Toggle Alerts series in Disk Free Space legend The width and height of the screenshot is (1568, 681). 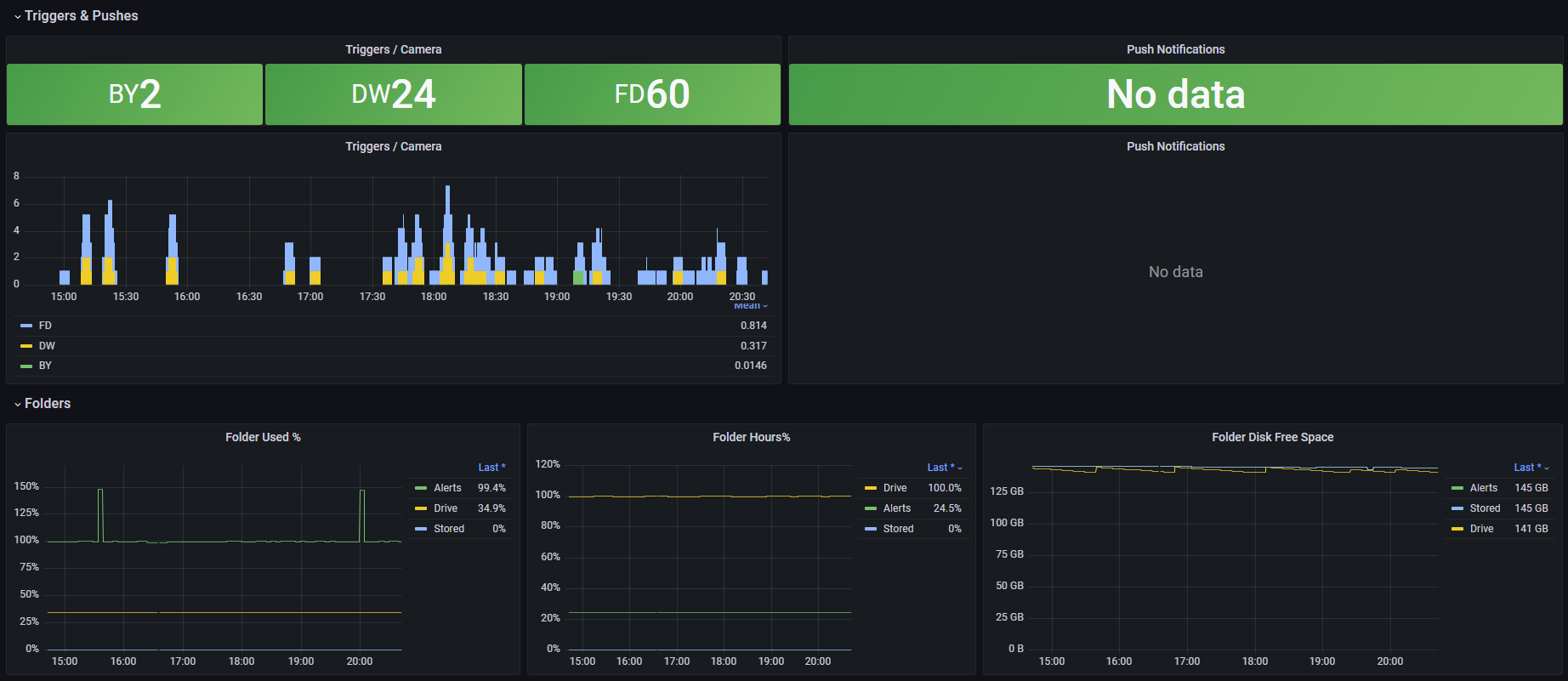(1484, 488)
